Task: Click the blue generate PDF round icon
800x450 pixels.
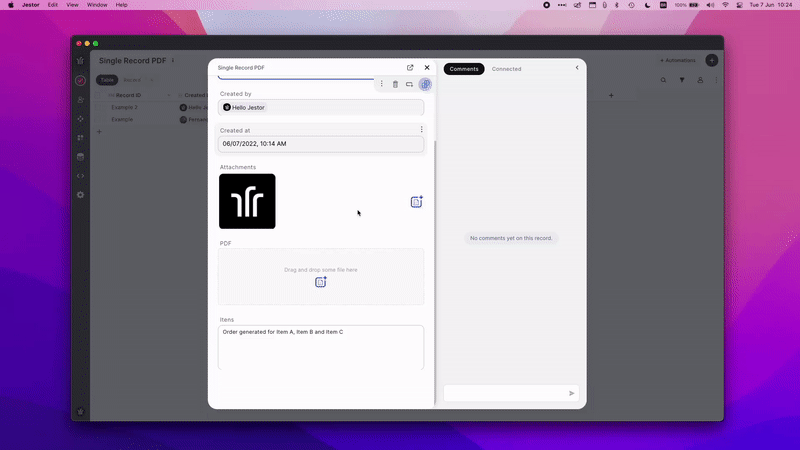Action: pyautogui.click(x=425, y=84)
